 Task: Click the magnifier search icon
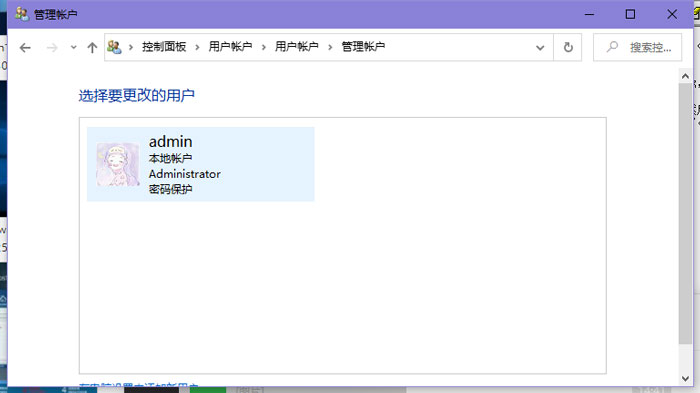point(612,46)
